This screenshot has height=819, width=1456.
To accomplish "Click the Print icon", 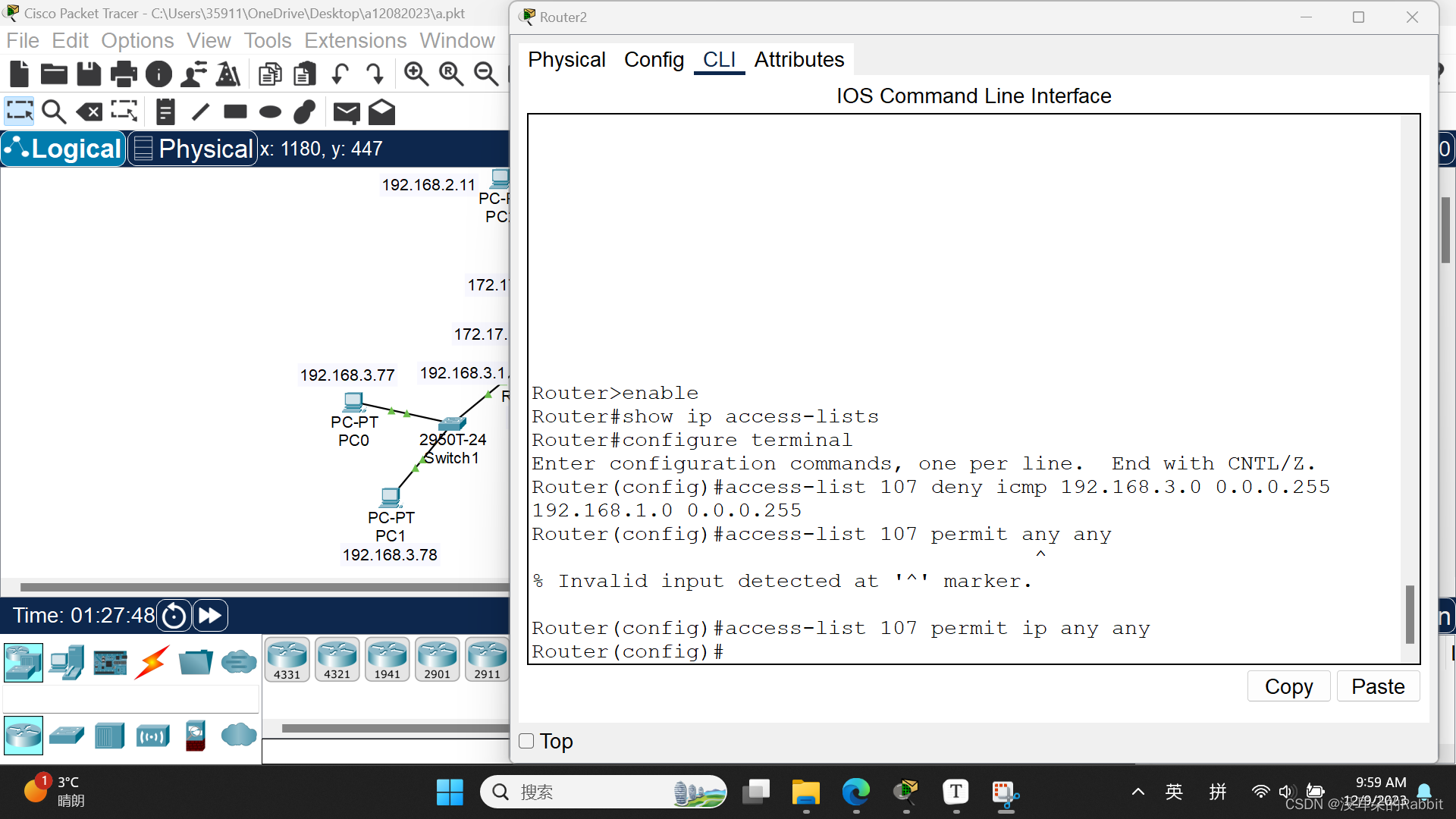I will tap(124, 74).
